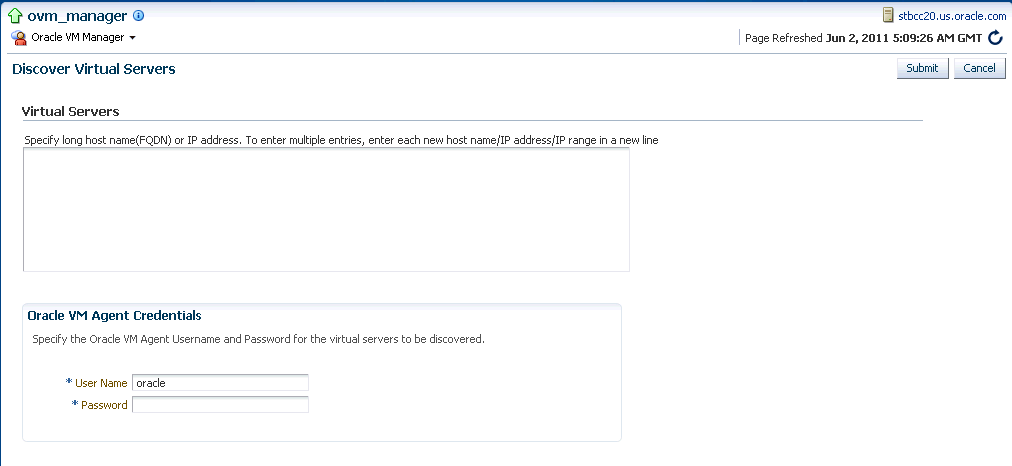Click the ovm_manager title text

77,16
